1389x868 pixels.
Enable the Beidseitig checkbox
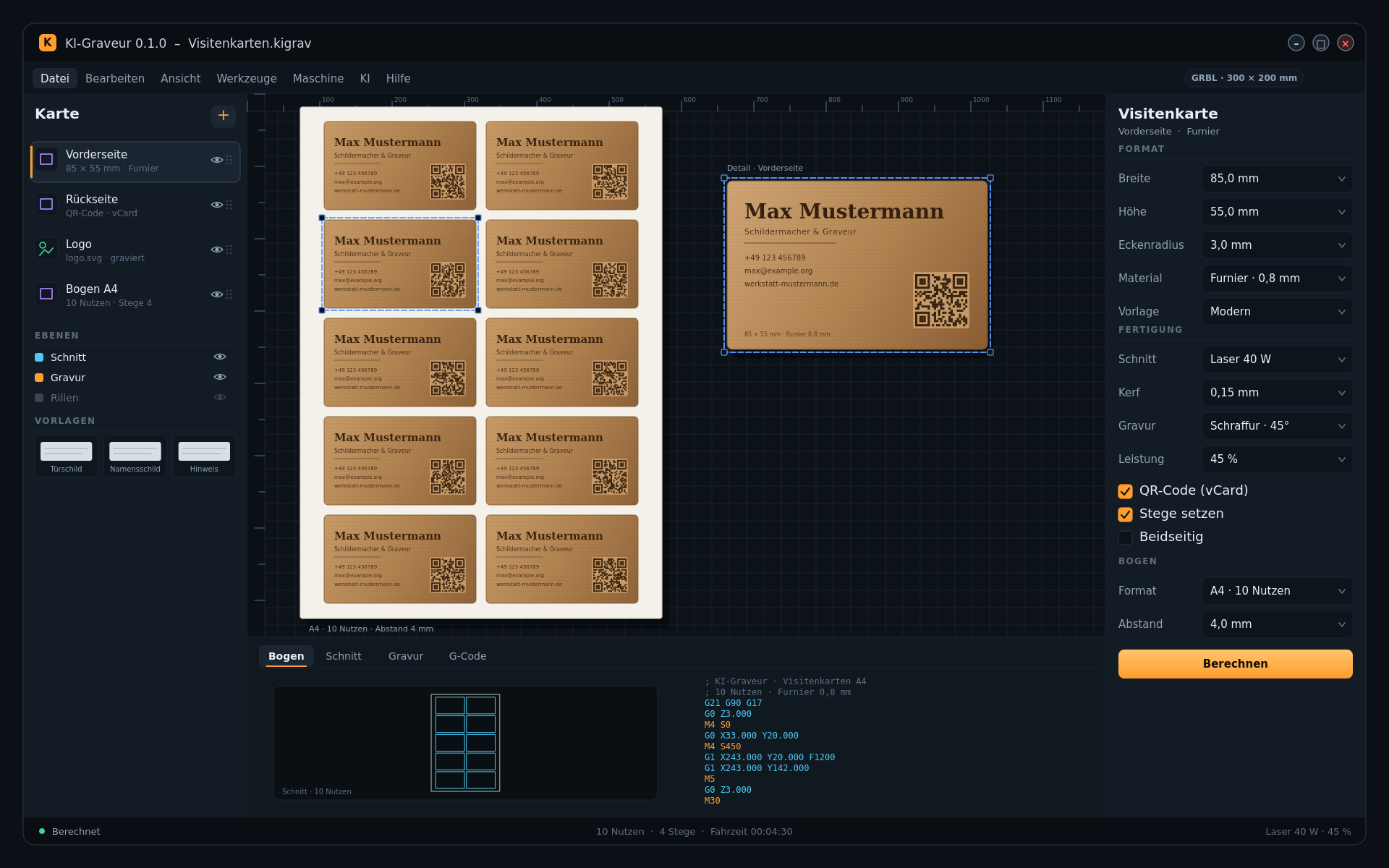1125,537
